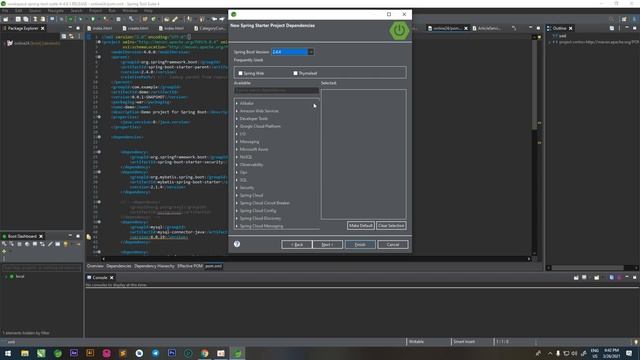Click the editor horizontal scrollbar
The width and height of the screenshot is (640, 360).
316,259
